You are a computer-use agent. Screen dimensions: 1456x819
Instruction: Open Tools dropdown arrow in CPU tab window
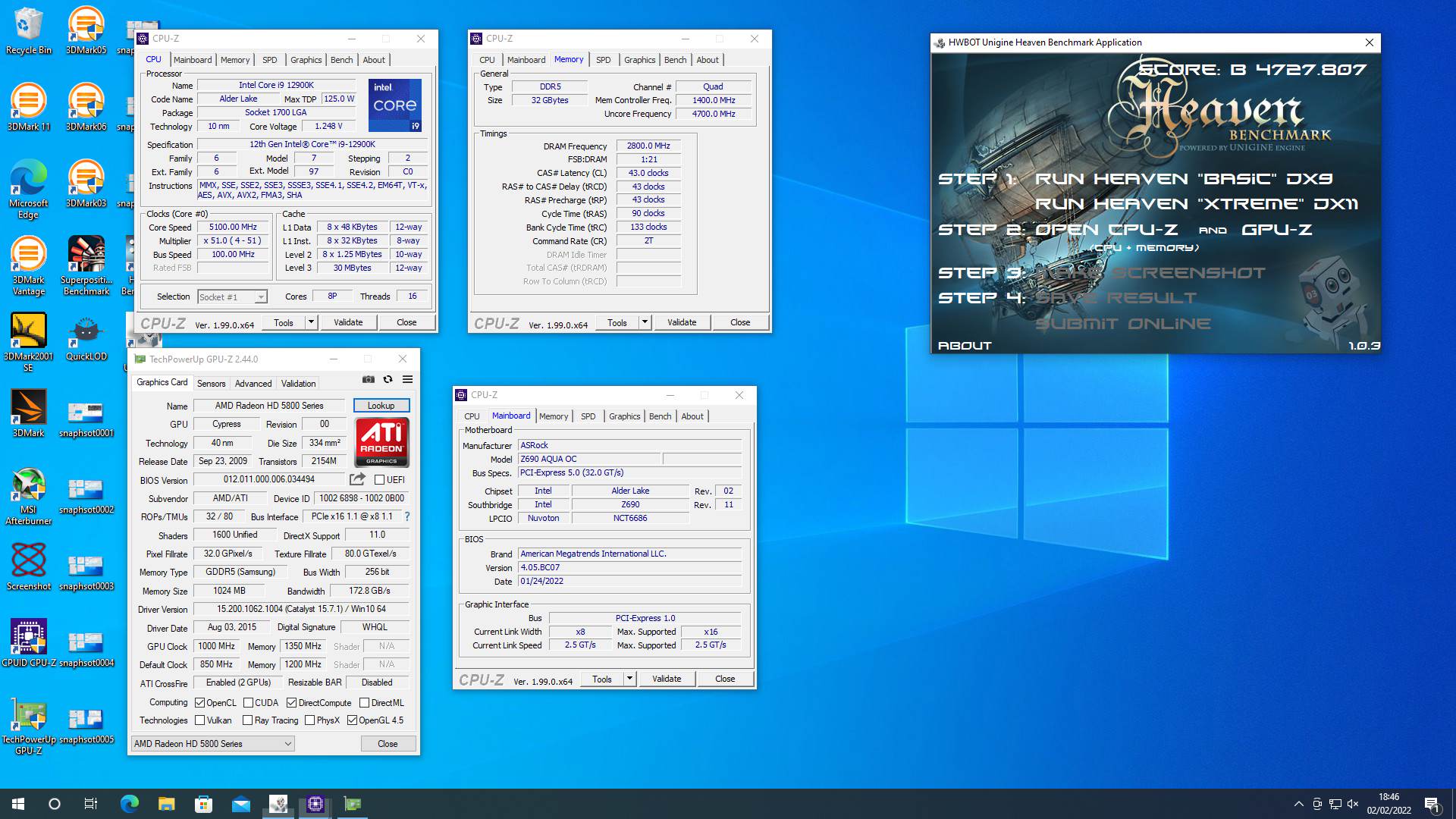pyautogui.click(x=311, y=322)
